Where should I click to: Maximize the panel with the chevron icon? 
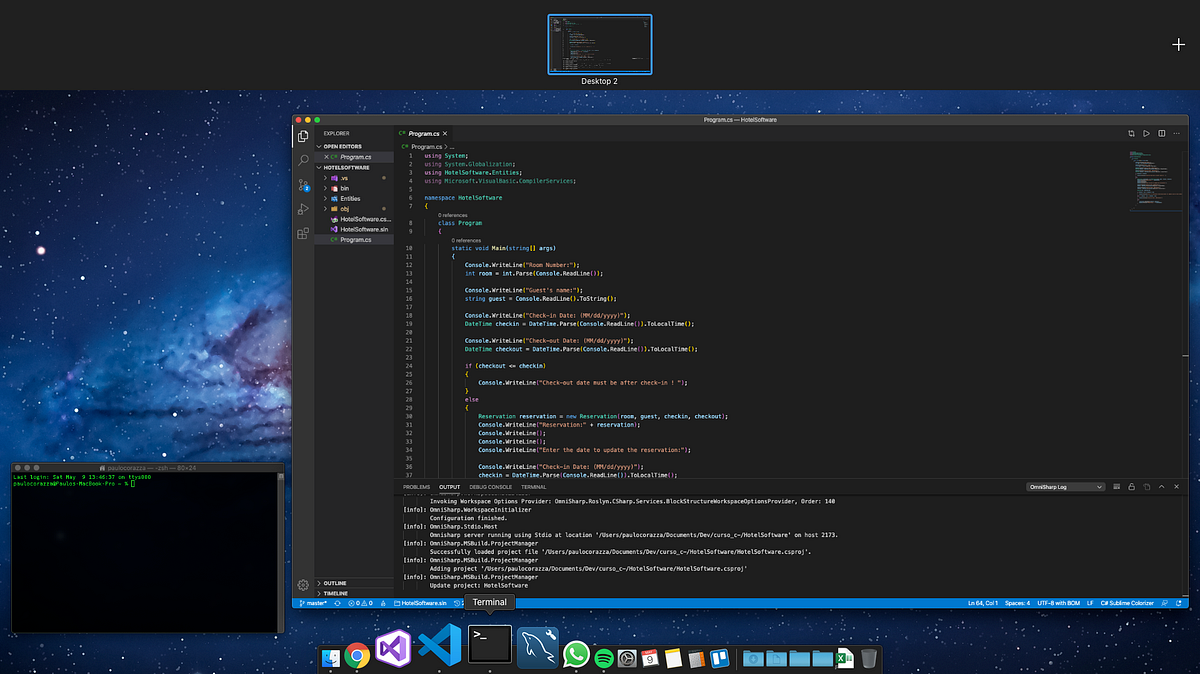coord(1161,487)
